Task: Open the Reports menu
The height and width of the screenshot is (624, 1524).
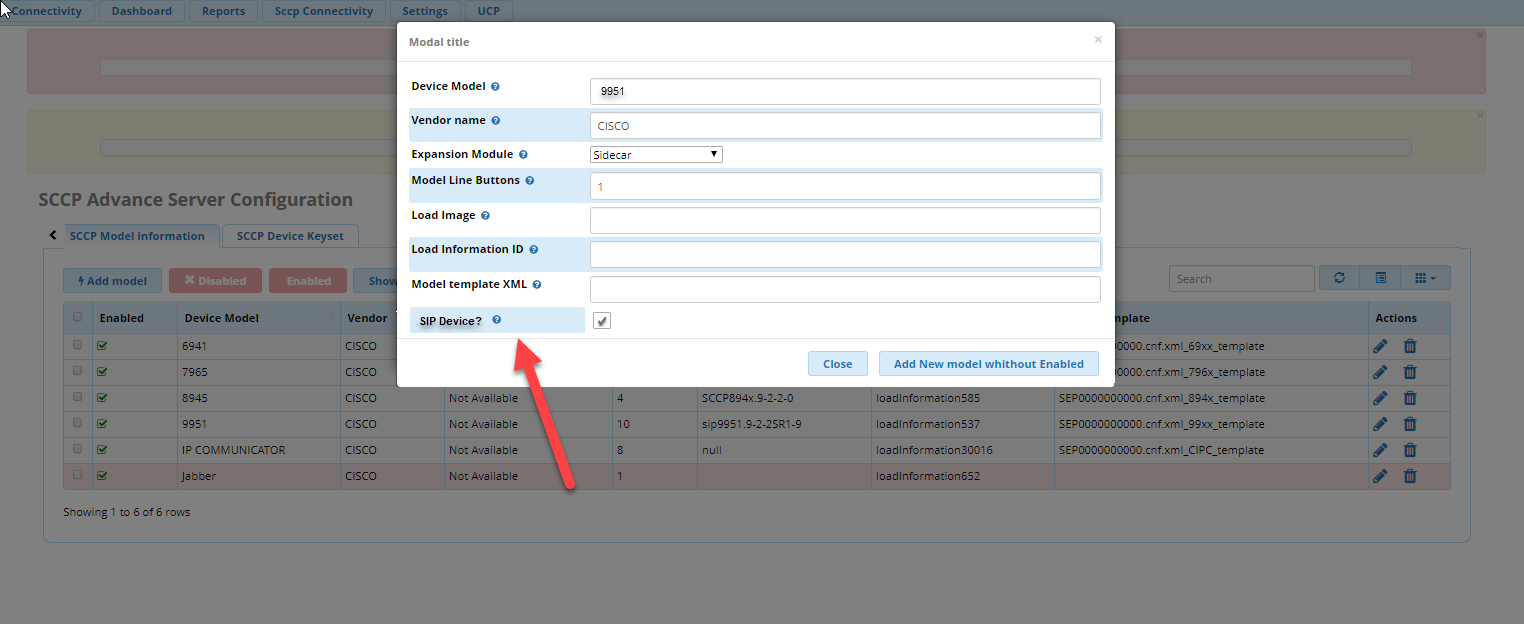Action: pos(223,12)
